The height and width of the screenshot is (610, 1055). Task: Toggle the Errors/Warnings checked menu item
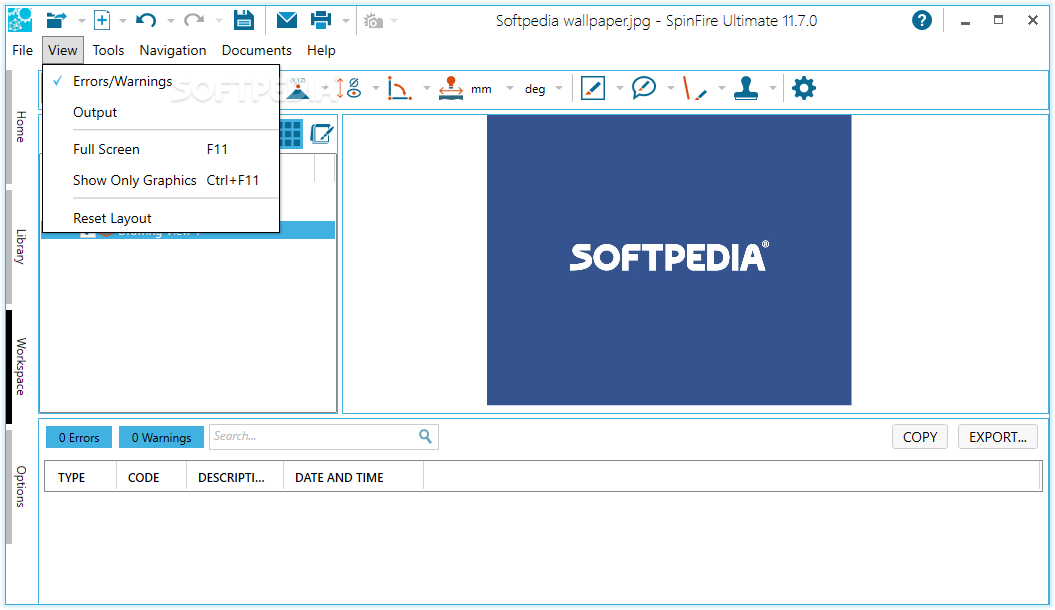[x=161, y=81]
